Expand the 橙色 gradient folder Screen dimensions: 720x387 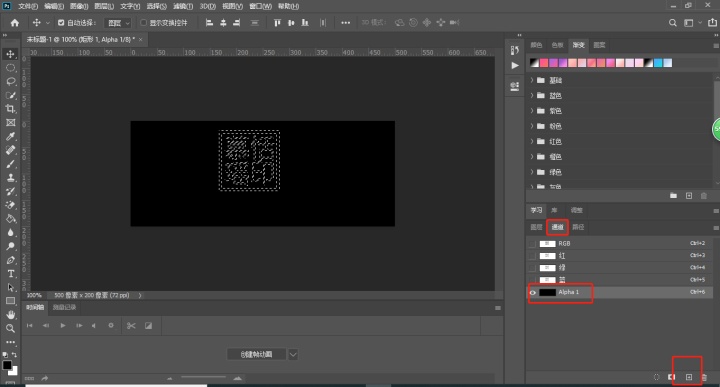click(x=532, y=157)
